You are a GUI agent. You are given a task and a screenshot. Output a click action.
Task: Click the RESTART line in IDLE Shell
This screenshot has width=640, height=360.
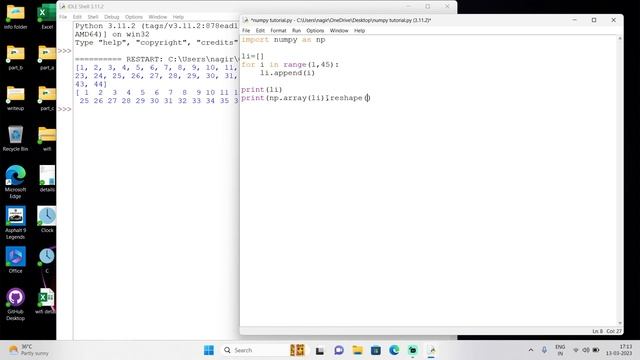click(x=157, y=59)
